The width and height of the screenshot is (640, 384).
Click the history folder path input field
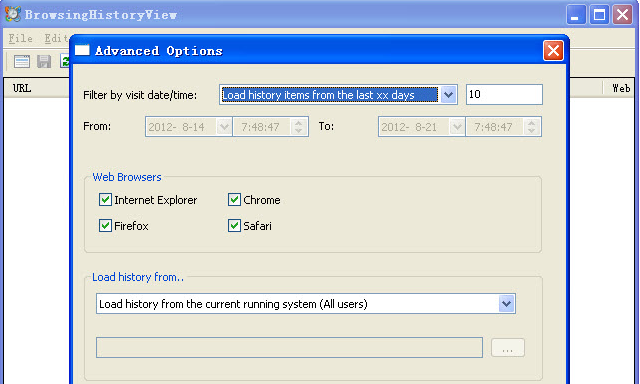coord(289,348)
